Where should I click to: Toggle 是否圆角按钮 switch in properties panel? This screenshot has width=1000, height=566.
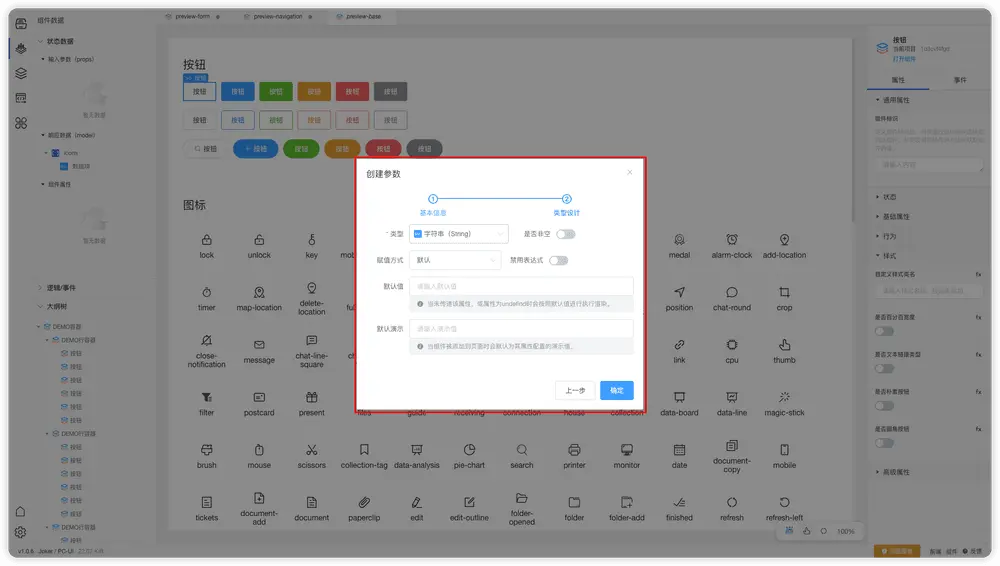(885, 443)
